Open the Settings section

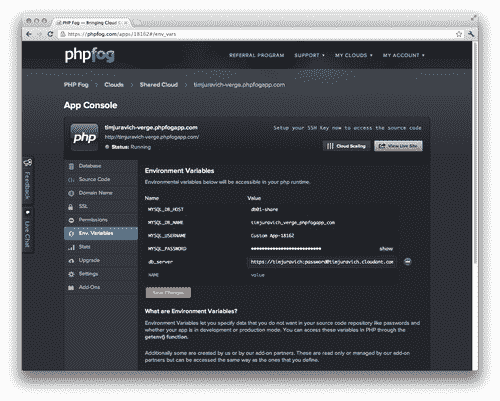[x=101, y=274]
